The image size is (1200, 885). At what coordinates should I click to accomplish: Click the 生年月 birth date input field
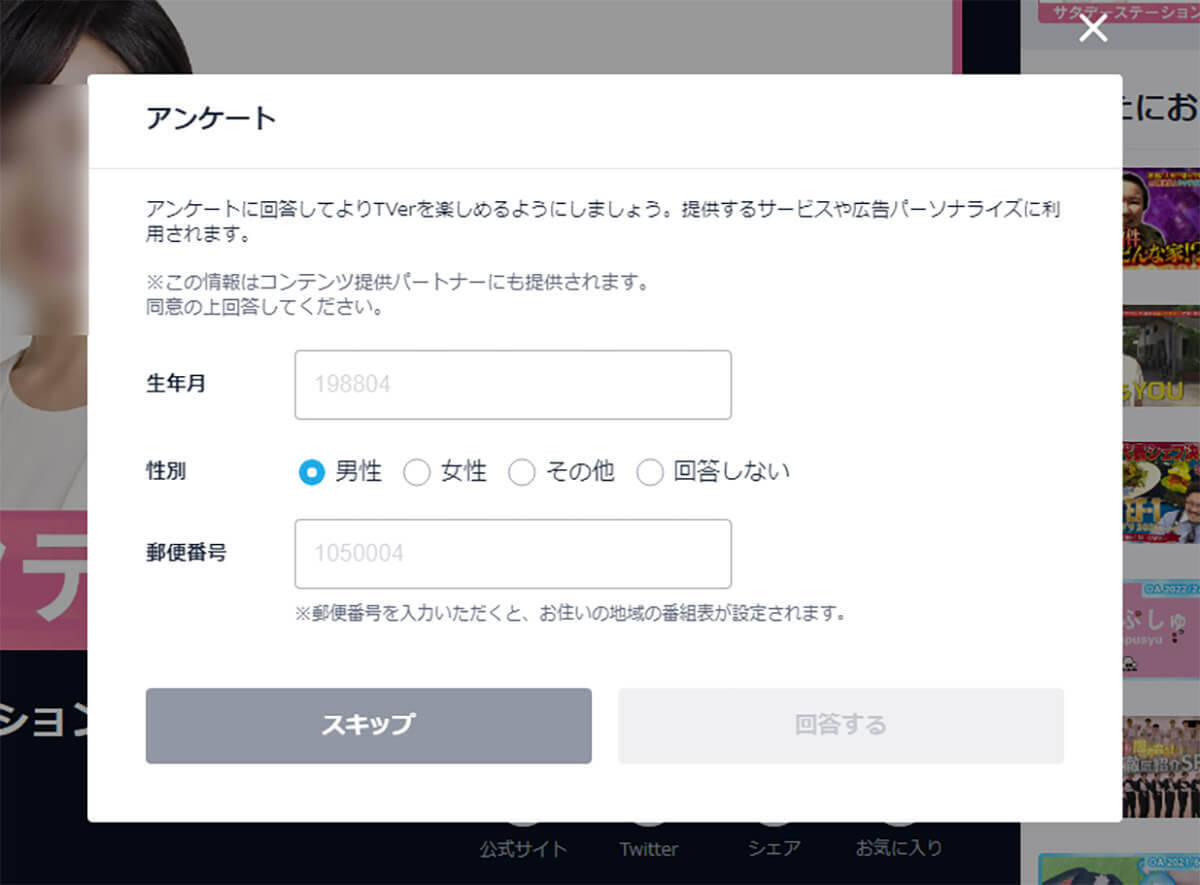(512, 385)
